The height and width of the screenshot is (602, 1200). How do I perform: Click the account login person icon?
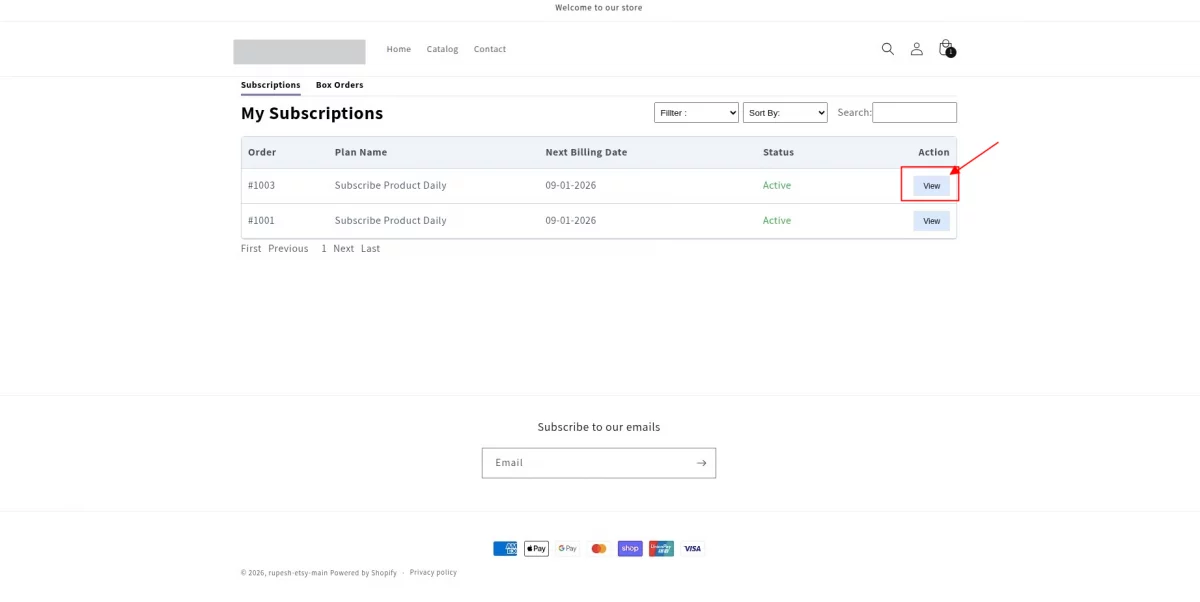916,49
